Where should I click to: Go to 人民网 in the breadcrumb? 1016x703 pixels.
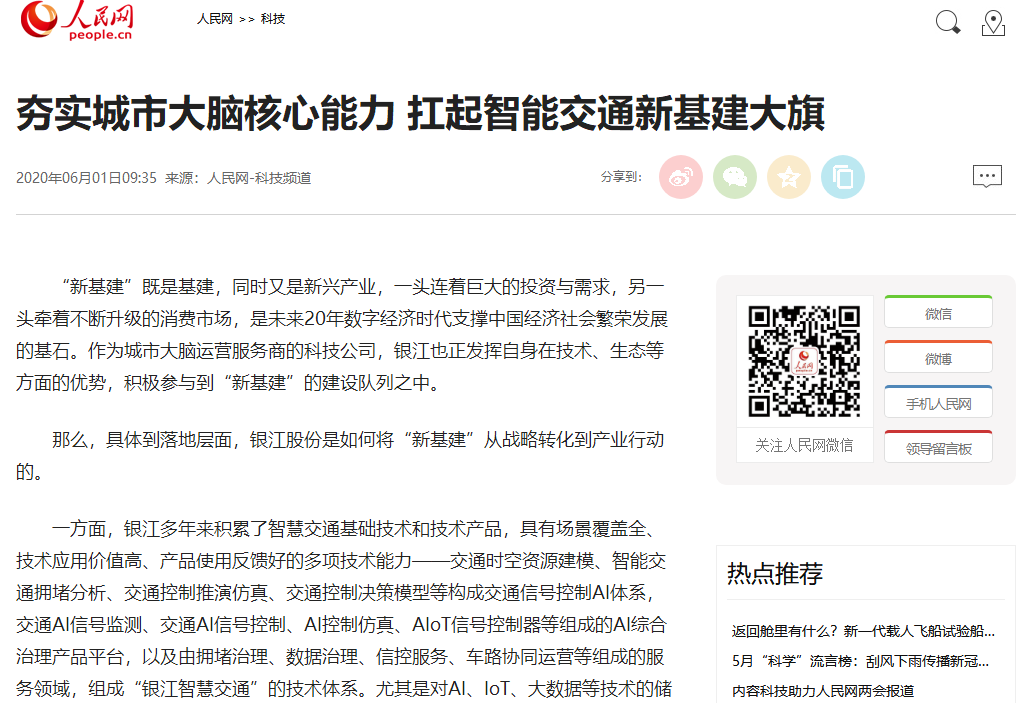pyautogui.click(x=214, y=19)
